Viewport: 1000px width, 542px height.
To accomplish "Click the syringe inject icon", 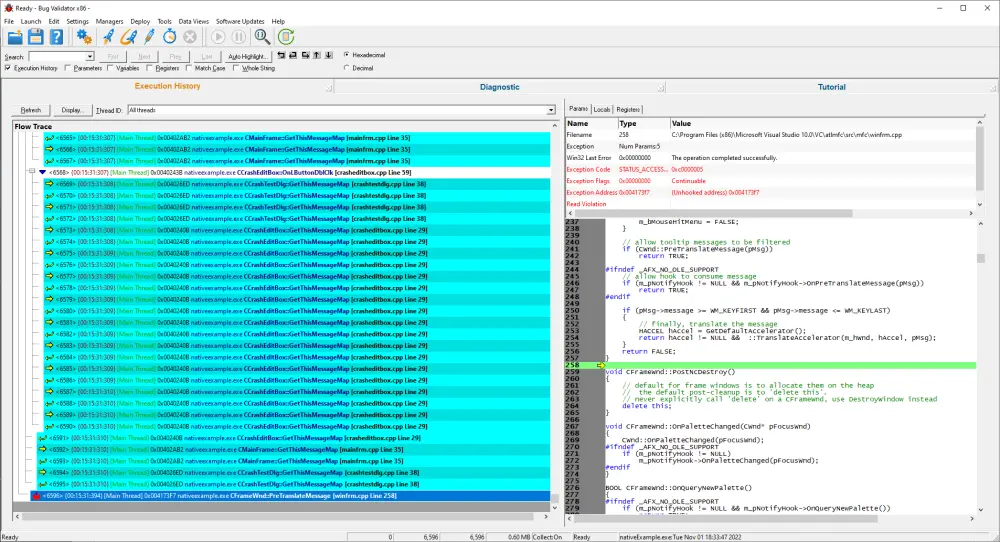I will pyautogui.click(x=149, y=37).
